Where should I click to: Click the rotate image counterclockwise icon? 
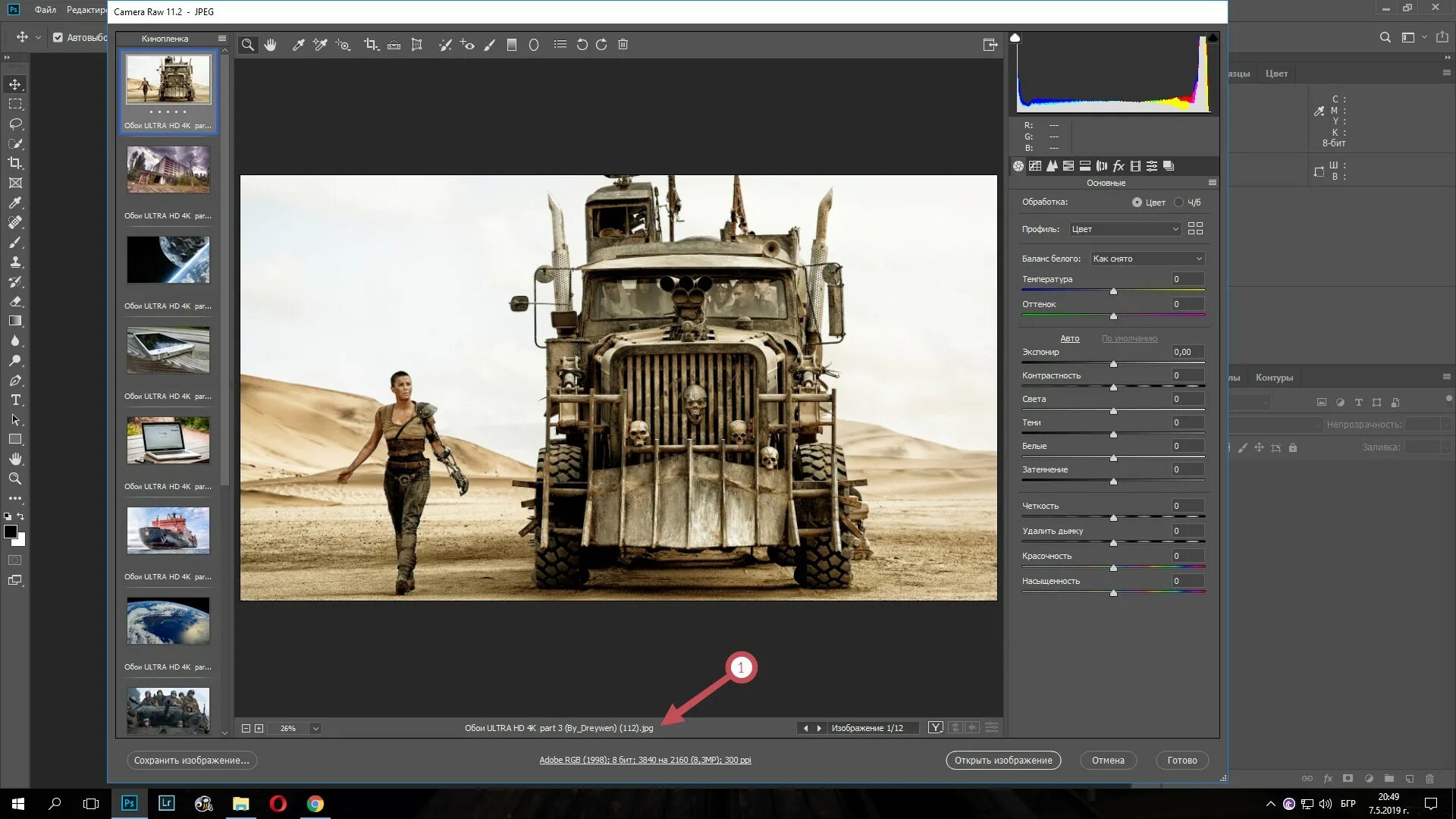(x=582, y=45)
